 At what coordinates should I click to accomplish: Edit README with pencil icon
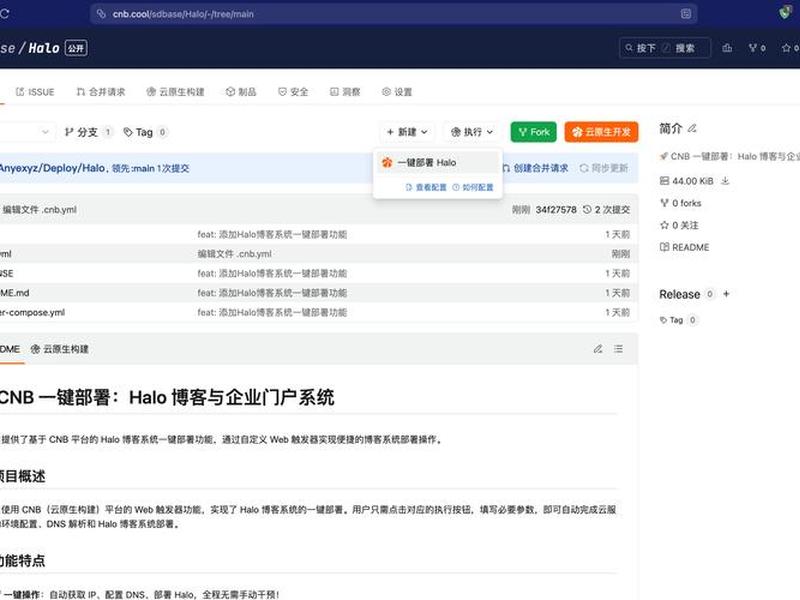598,349
